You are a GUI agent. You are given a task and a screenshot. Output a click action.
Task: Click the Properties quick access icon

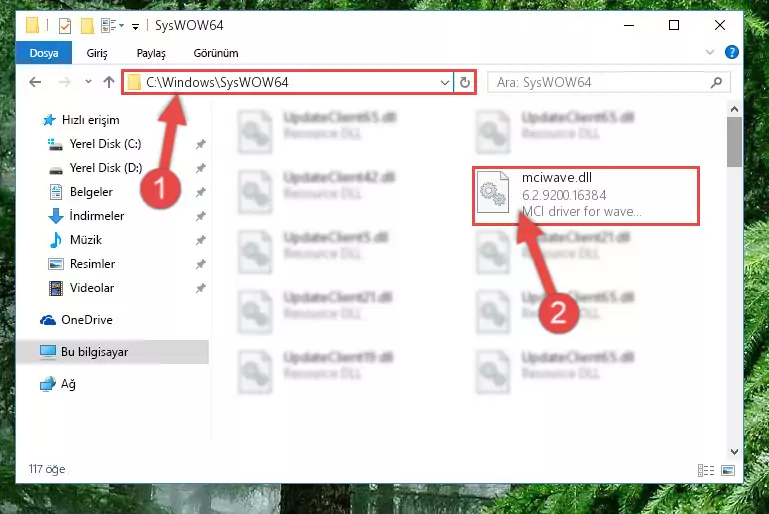click(x=65, y=25)
